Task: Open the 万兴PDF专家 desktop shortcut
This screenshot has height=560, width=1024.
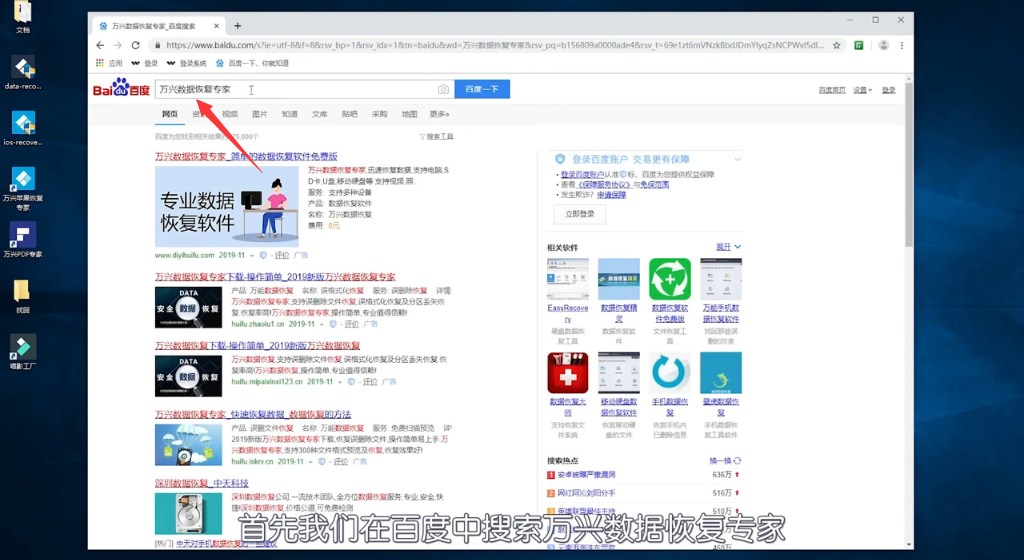Action: 23,240
